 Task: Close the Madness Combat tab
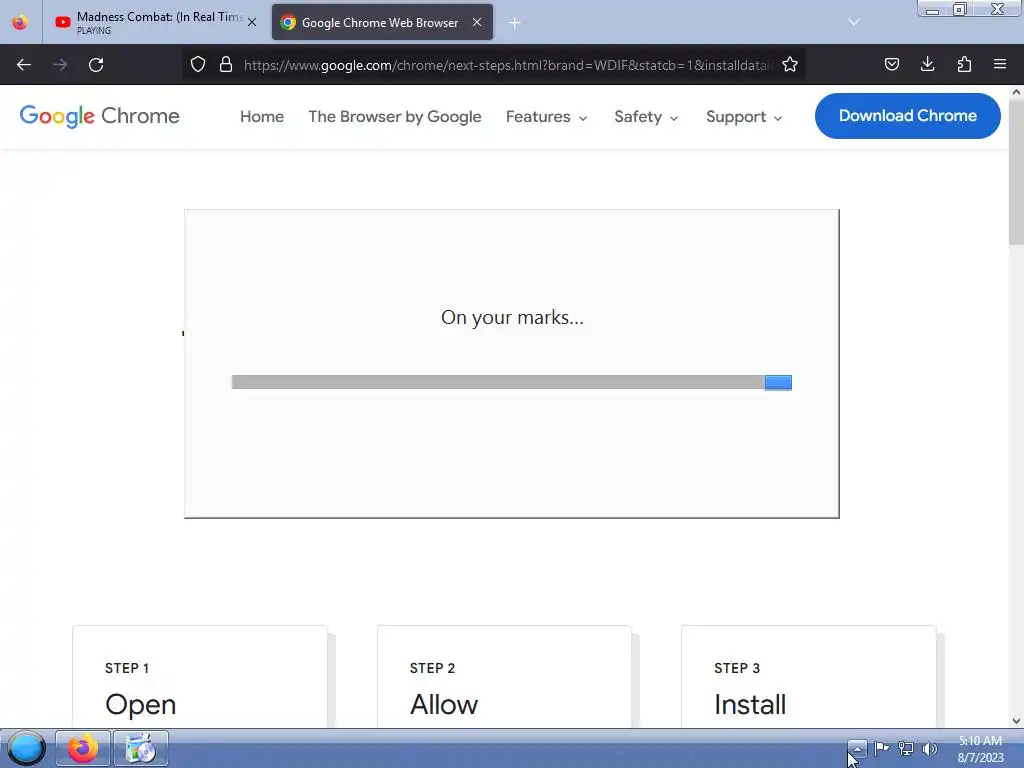click(x=252, y=22)
